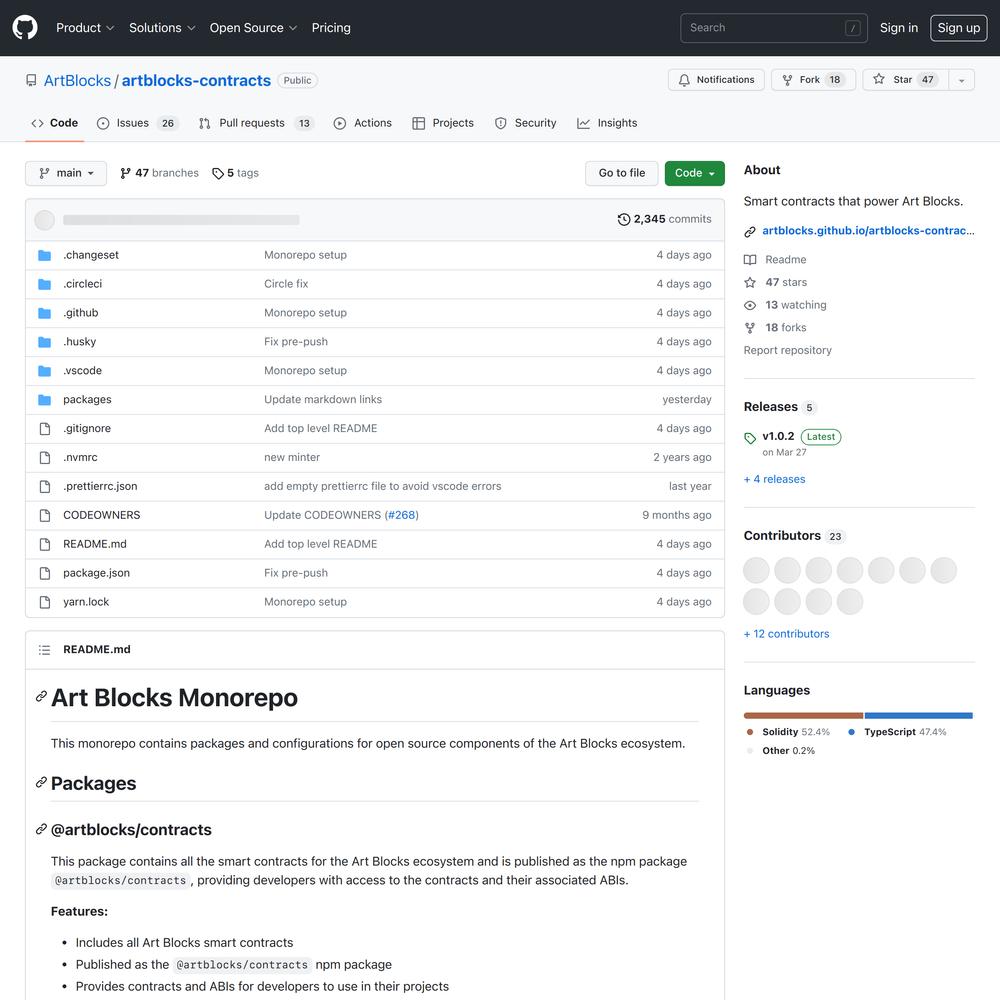Expand the Product menu
The height and width of the screenshot is (1000, 1000).
pyautogui.click(x=85, y=28)
